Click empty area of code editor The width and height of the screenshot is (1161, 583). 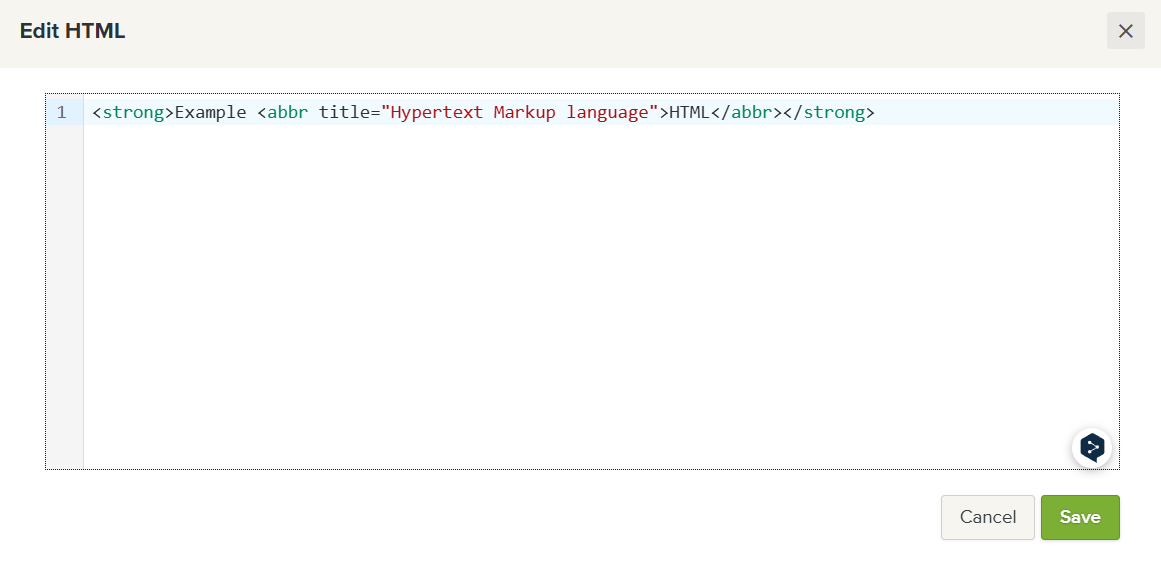click(x=600, y=300)
